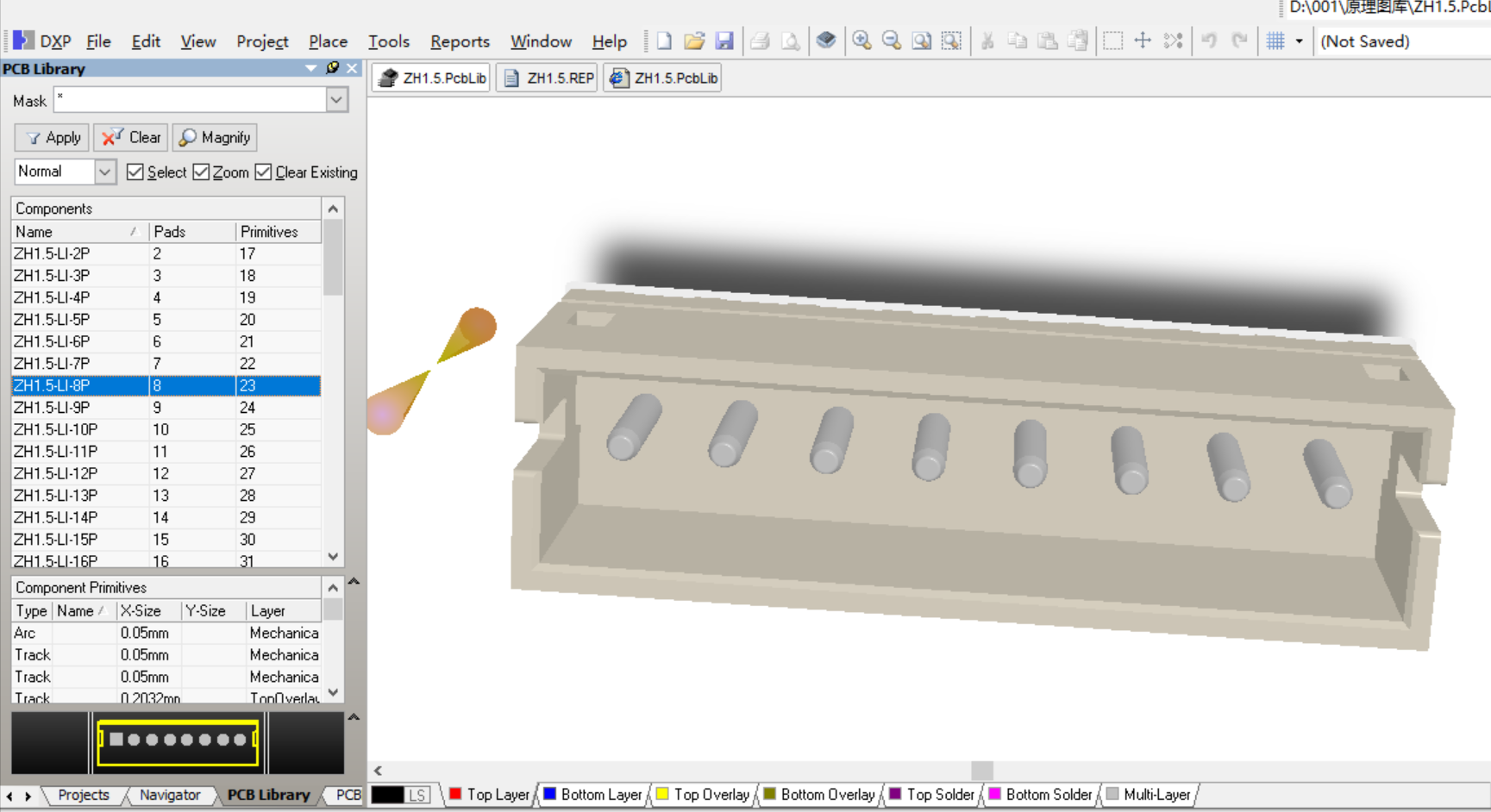Switch to the Navigator panel tab
This screenshot has height=812, width=1491.
170,795
